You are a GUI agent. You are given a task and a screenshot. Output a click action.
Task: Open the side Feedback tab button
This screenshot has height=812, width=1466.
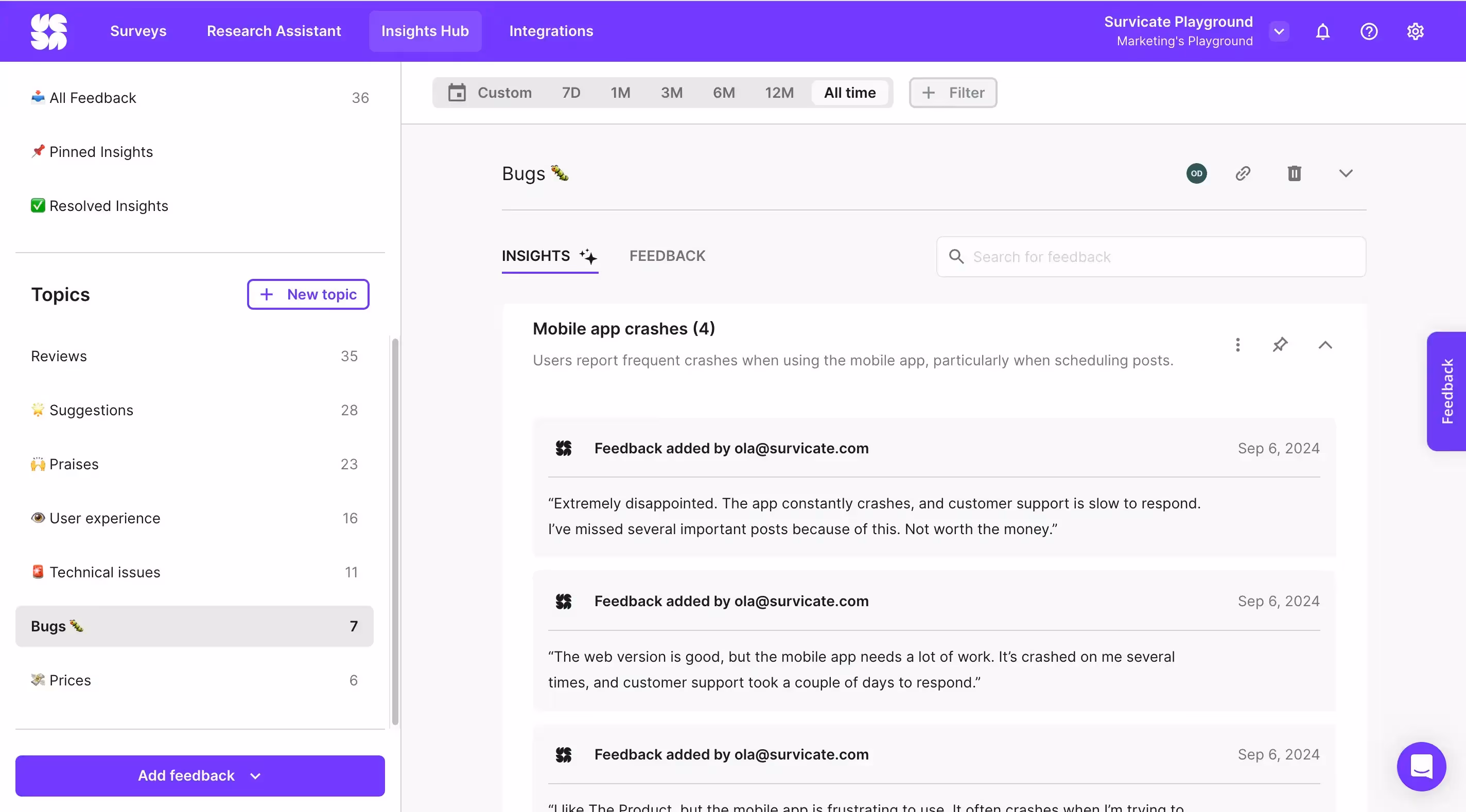[1446, 391]
